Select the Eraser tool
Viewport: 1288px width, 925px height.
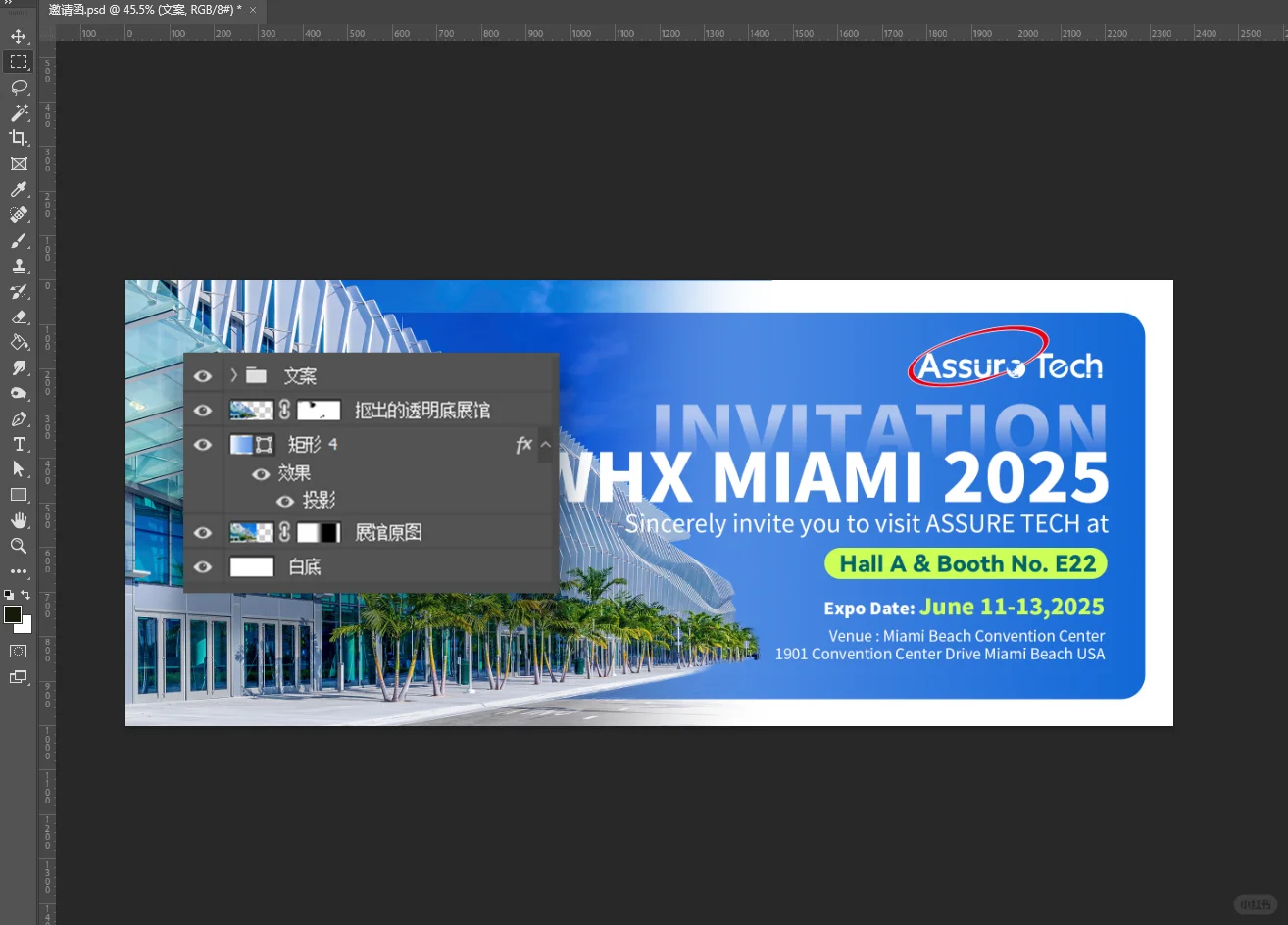(x=19, y=316)
